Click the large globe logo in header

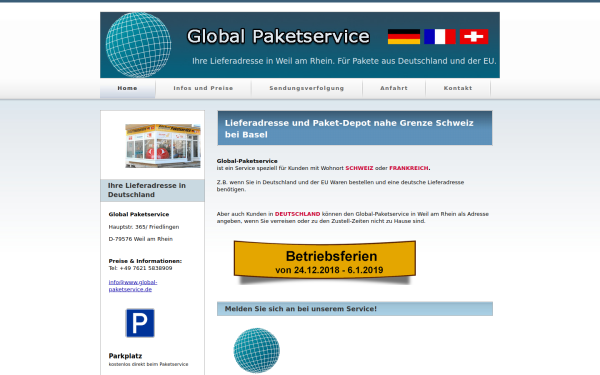point(139,45)
